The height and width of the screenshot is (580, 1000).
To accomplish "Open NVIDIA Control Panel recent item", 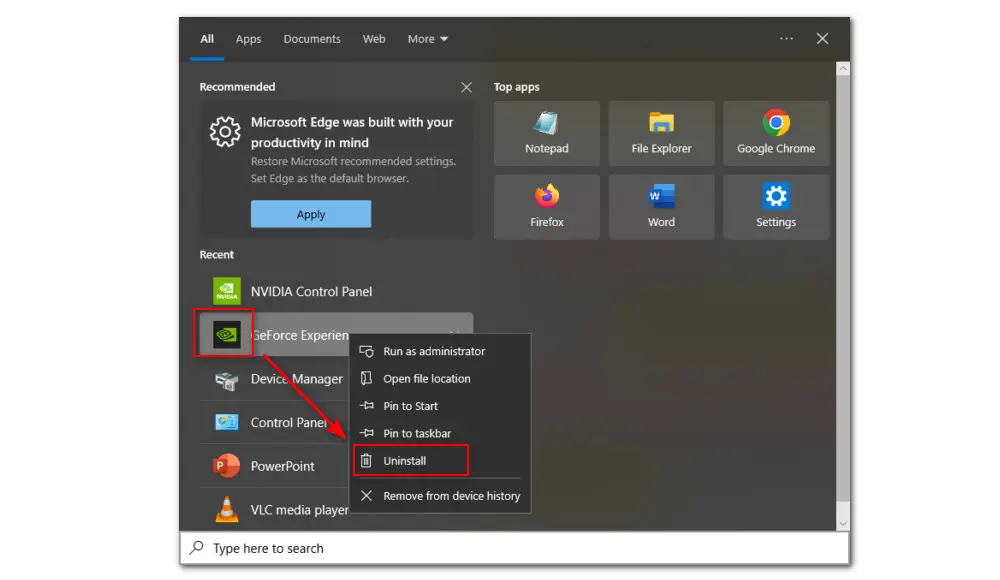I will point(310,291).
